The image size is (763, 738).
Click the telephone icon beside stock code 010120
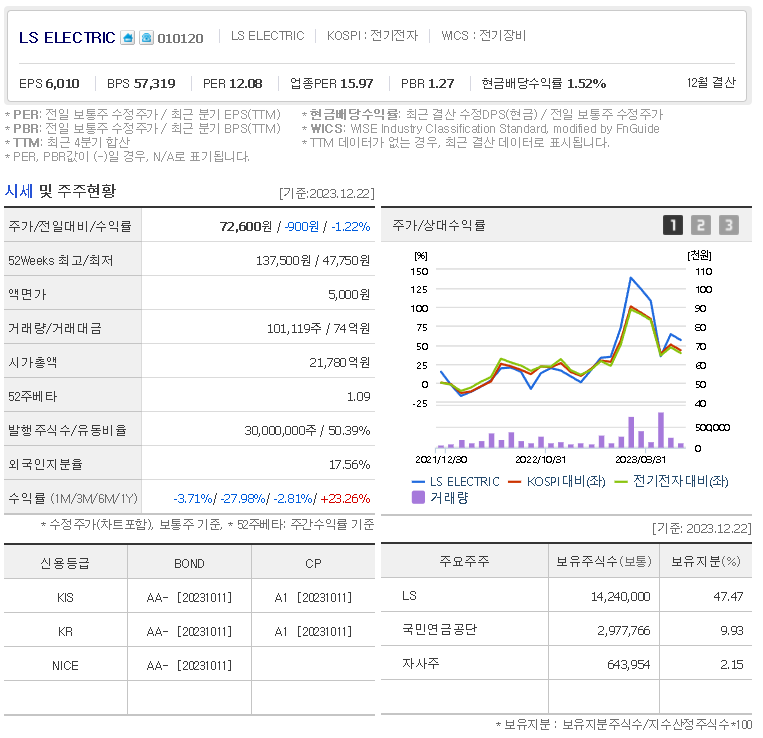coord(146,37)
